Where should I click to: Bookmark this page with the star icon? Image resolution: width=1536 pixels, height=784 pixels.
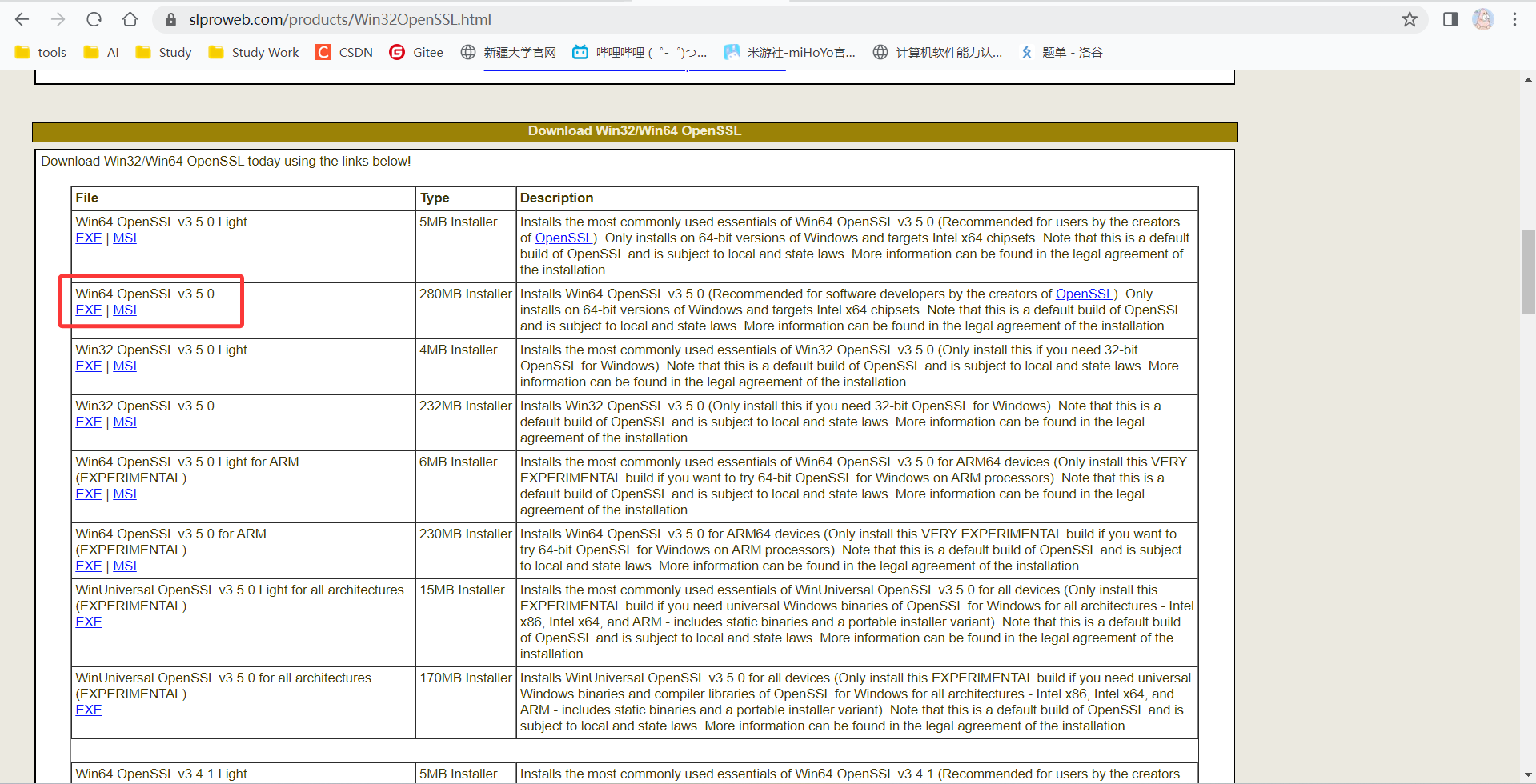coord(1410,19)
